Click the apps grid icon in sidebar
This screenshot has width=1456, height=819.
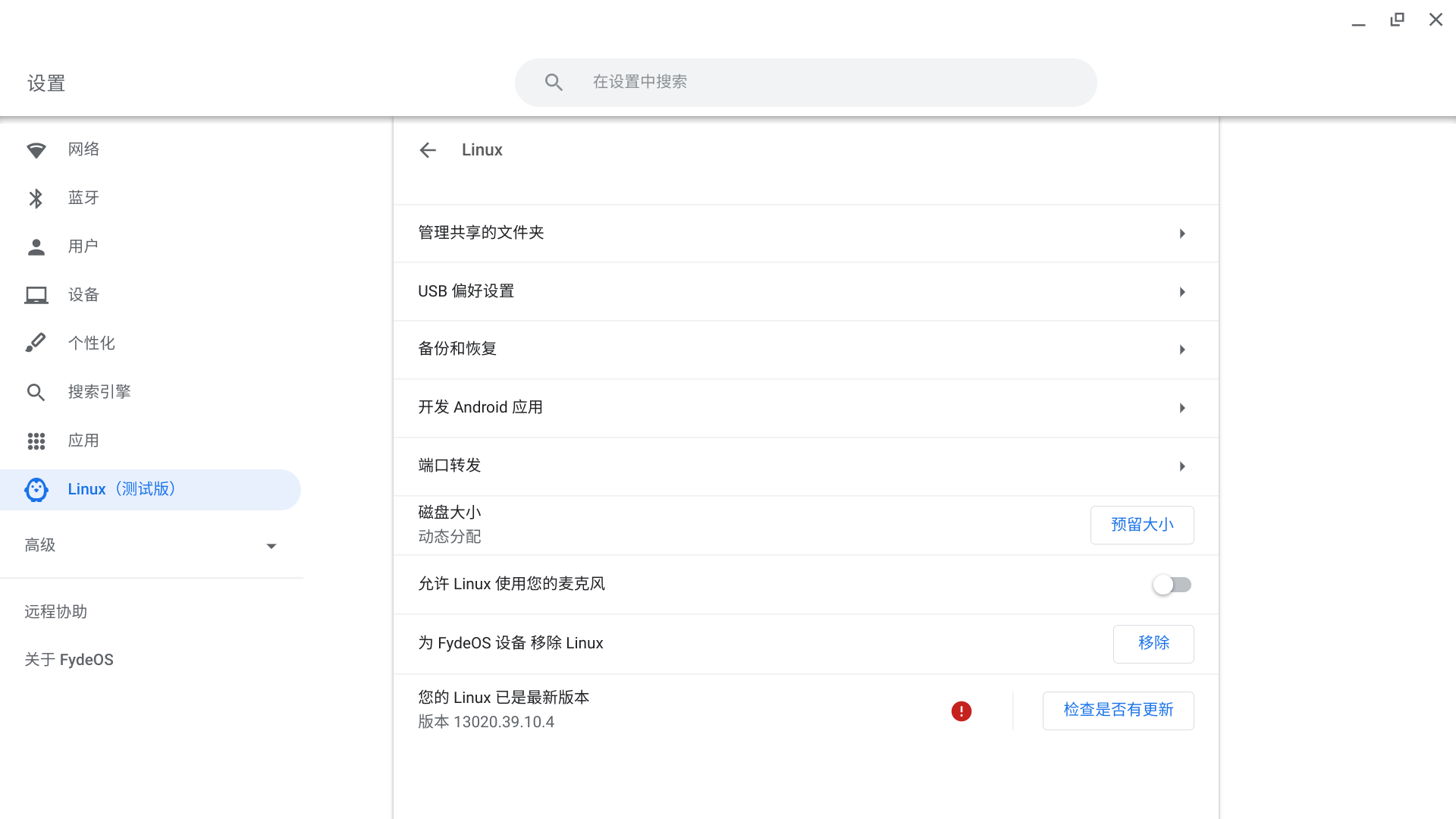tap(36, 441)
